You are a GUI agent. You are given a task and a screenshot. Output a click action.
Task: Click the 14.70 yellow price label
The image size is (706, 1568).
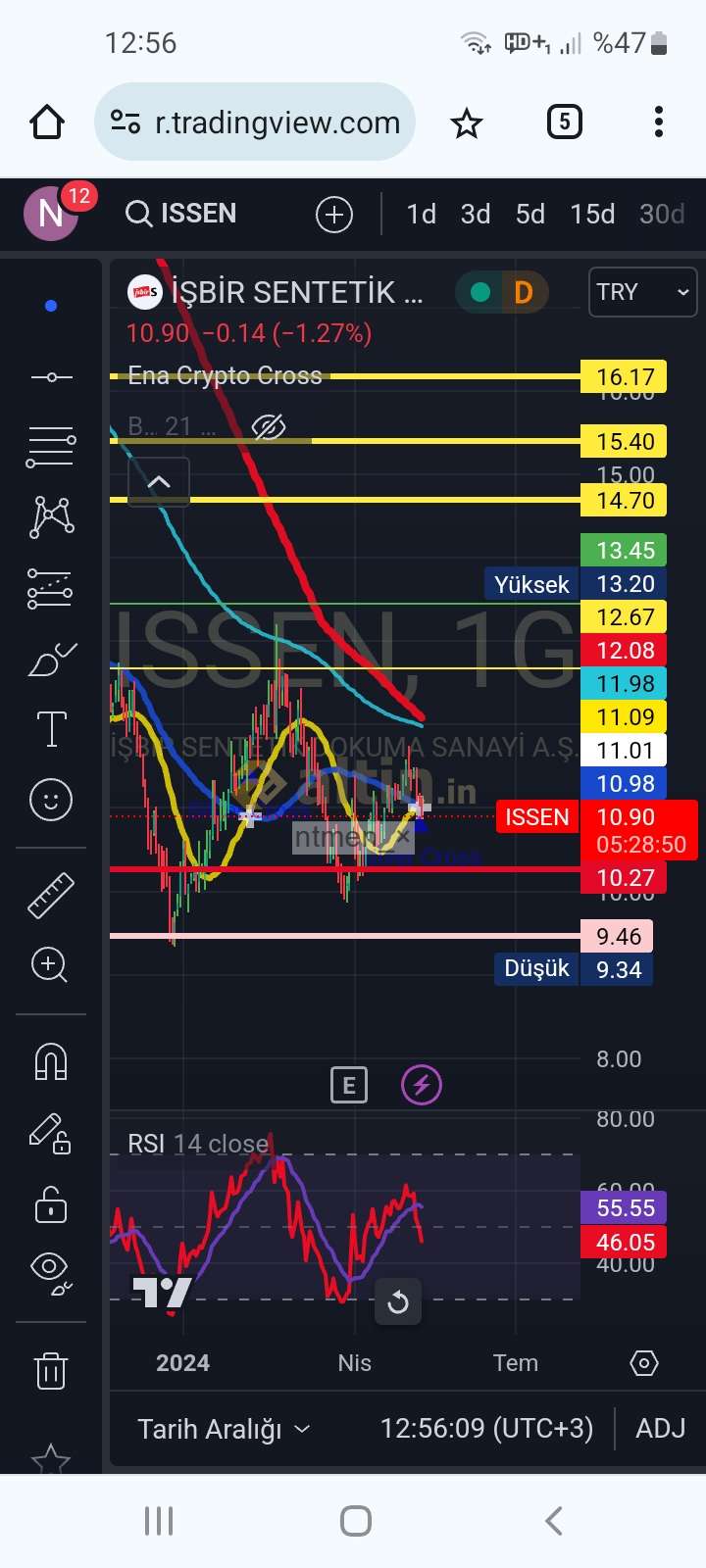(x=625, y=501)
